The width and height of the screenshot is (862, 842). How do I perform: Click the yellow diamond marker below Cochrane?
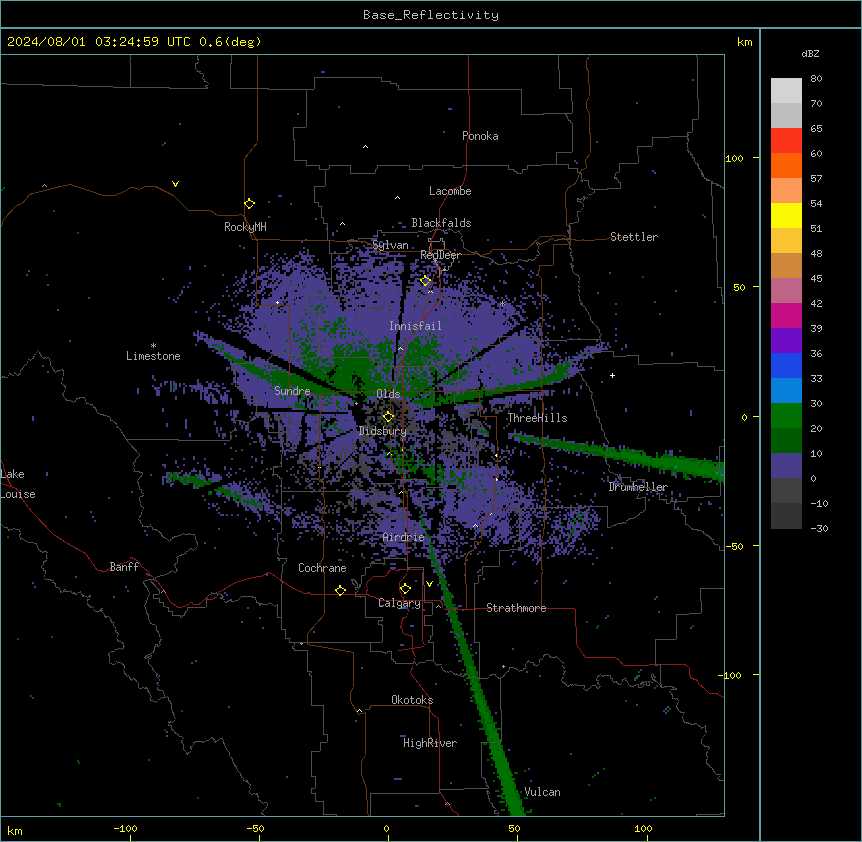click(340, 590)
